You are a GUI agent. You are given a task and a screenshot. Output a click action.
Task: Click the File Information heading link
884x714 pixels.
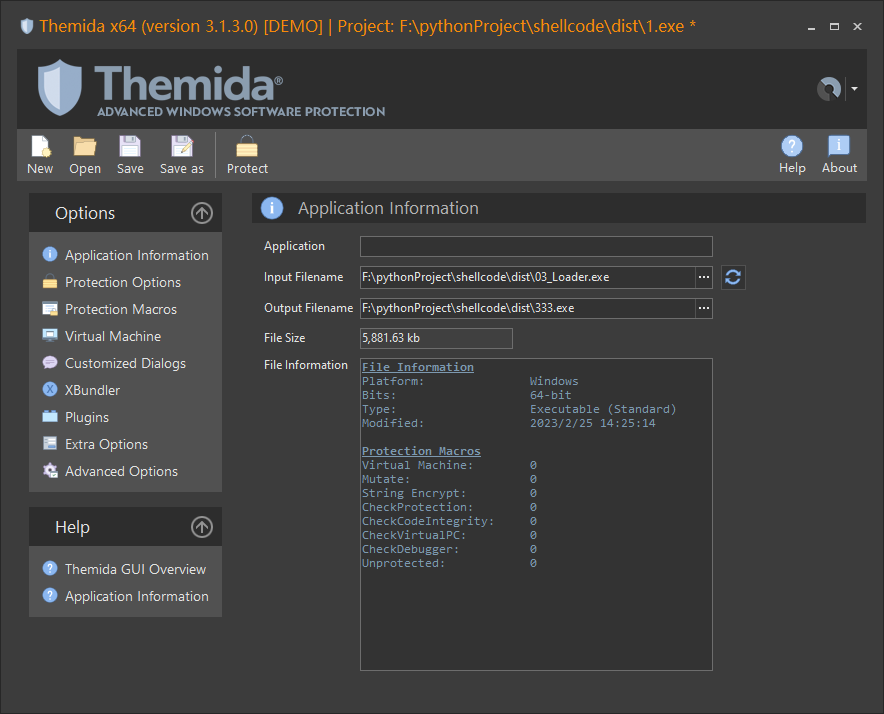click(x=418, y=367)
